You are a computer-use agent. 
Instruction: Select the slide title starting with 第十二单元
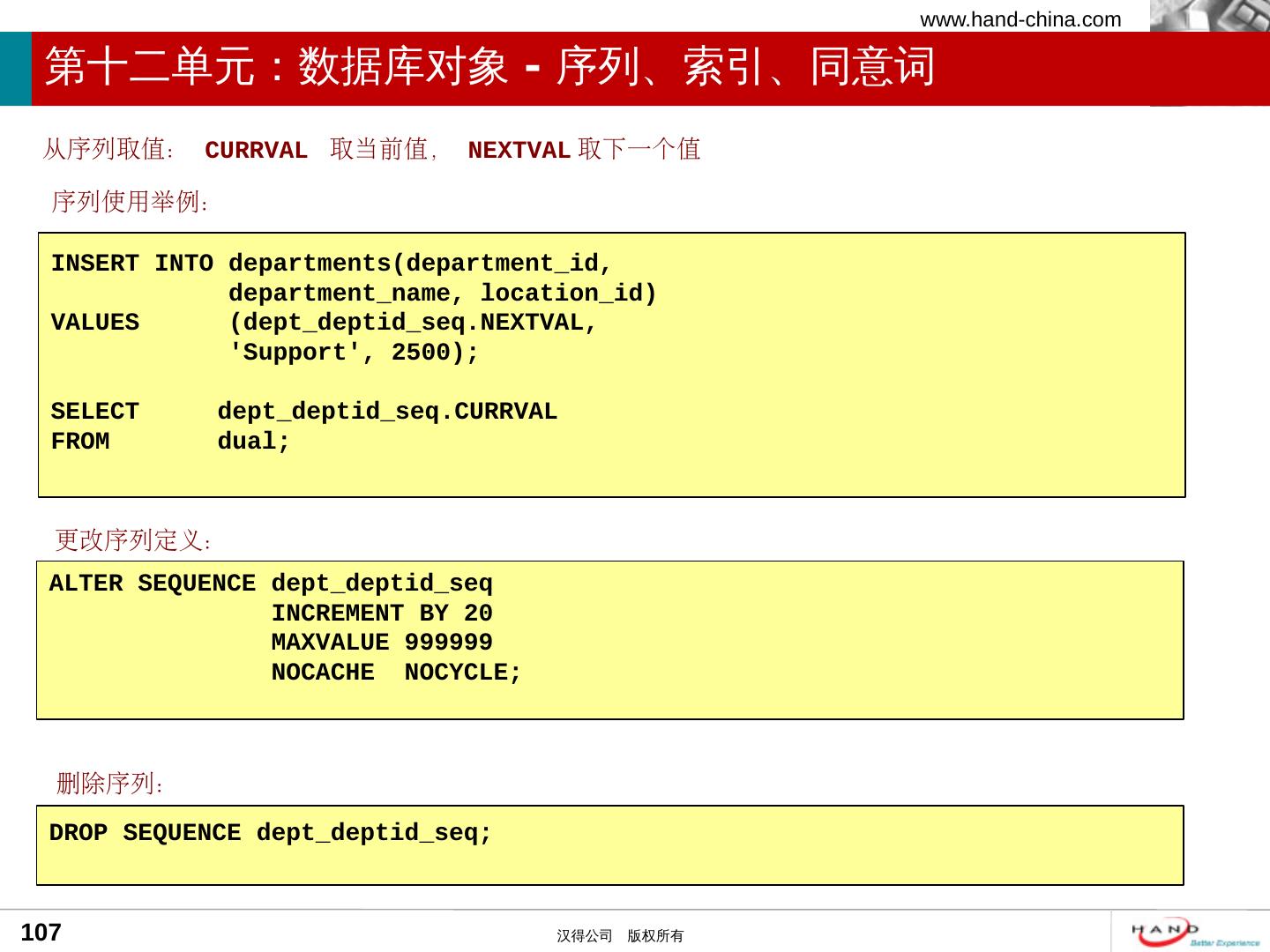tap(489, 67)
